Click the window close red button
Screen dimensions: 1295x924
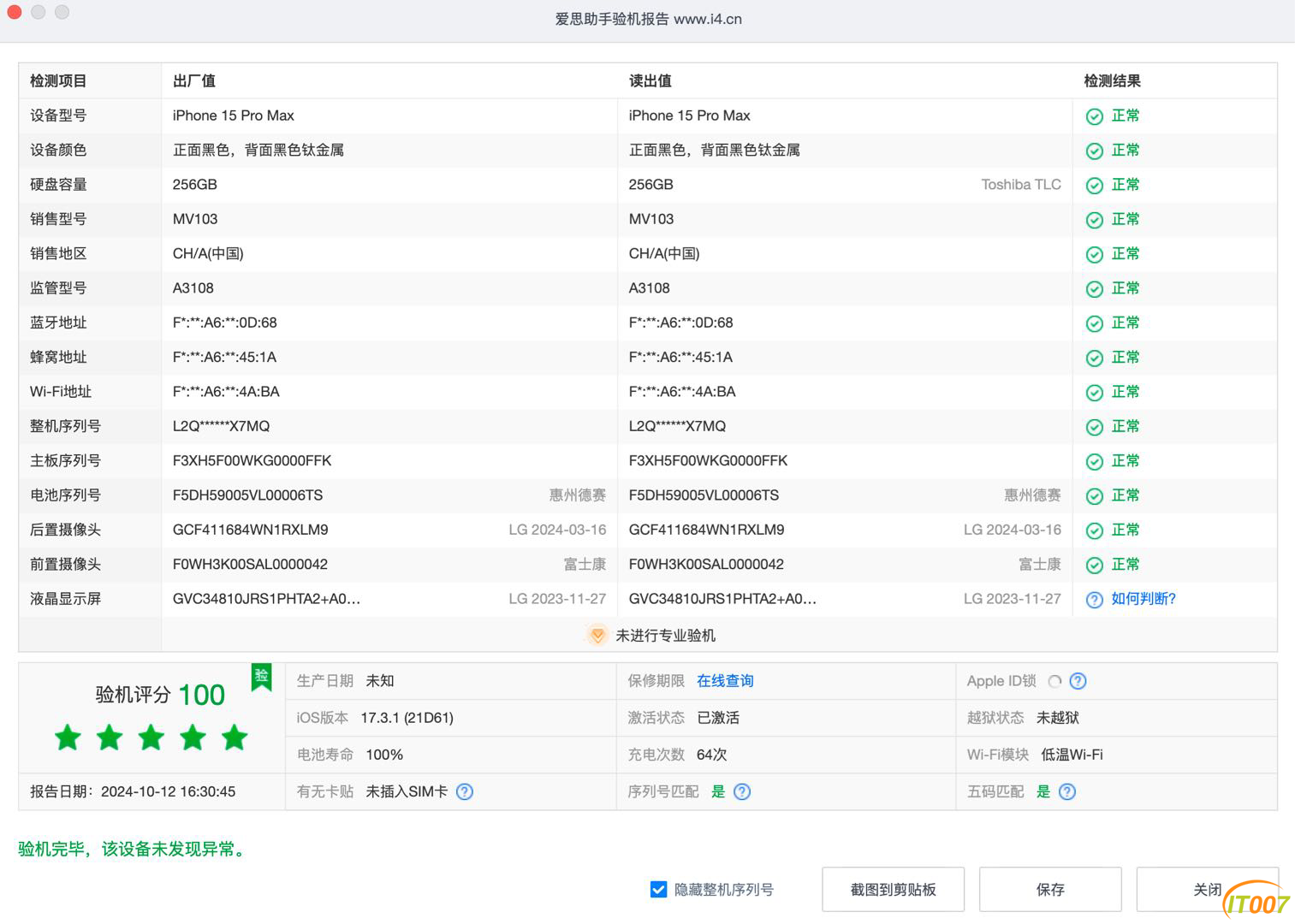[x=14, y=12]
